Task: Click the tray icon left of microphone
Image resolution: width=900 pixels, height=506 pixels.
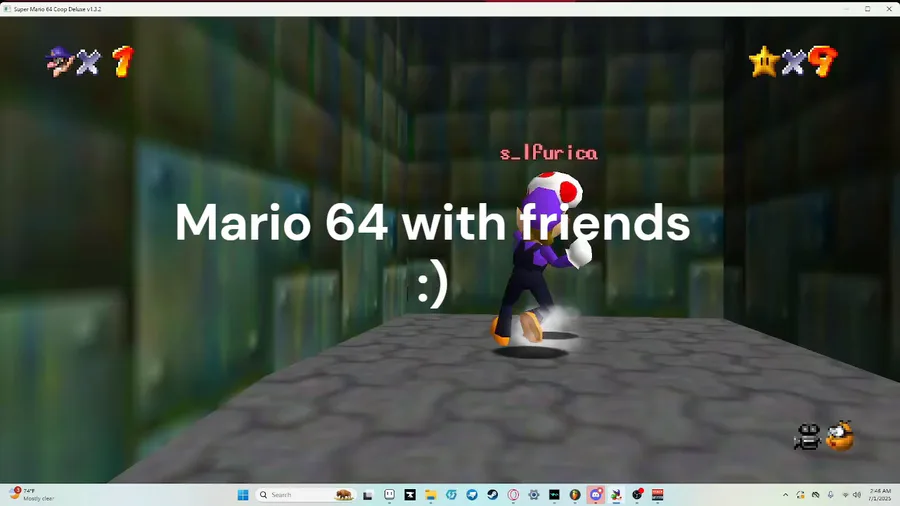Action: coord(816,495)
